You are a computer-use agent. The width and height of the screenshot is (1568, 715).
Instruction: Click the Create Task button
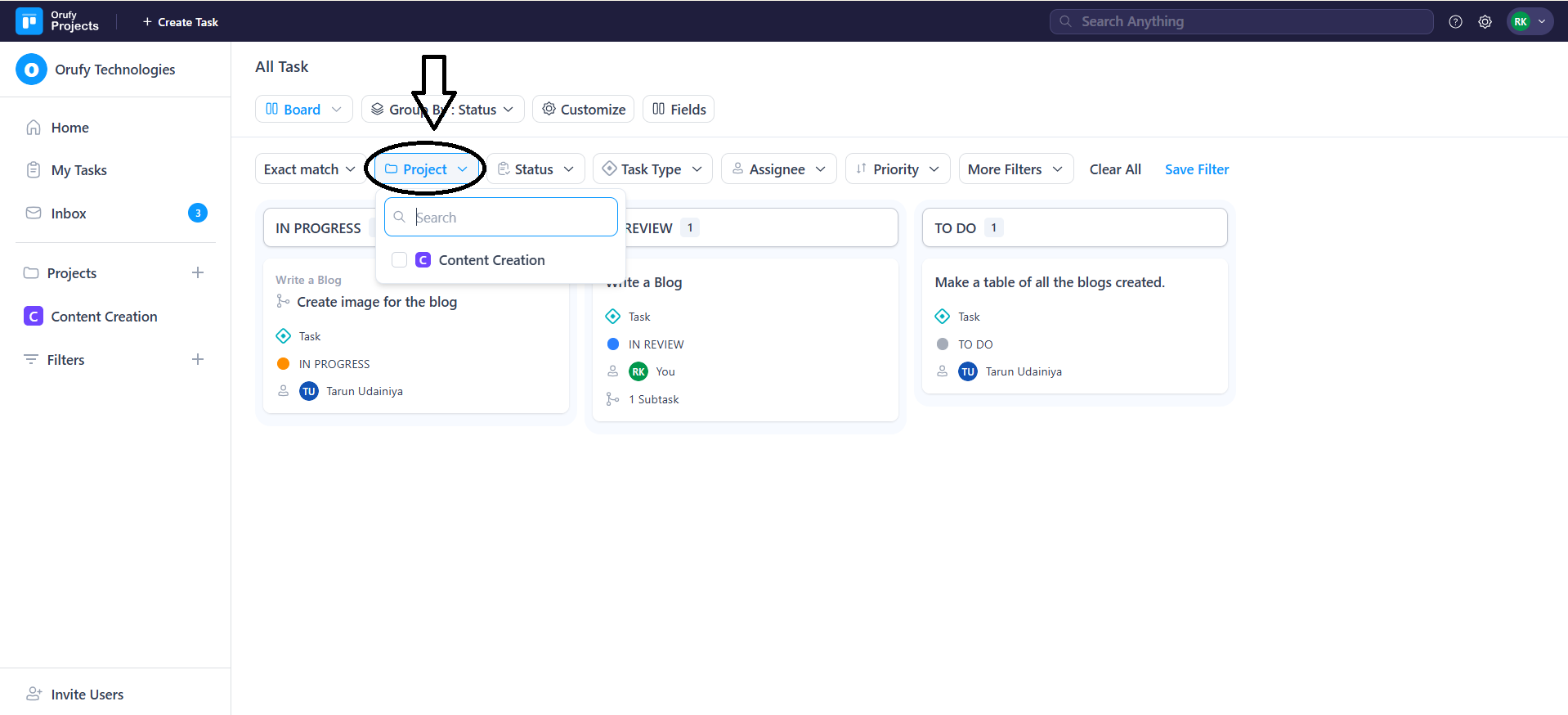[181, 22]
